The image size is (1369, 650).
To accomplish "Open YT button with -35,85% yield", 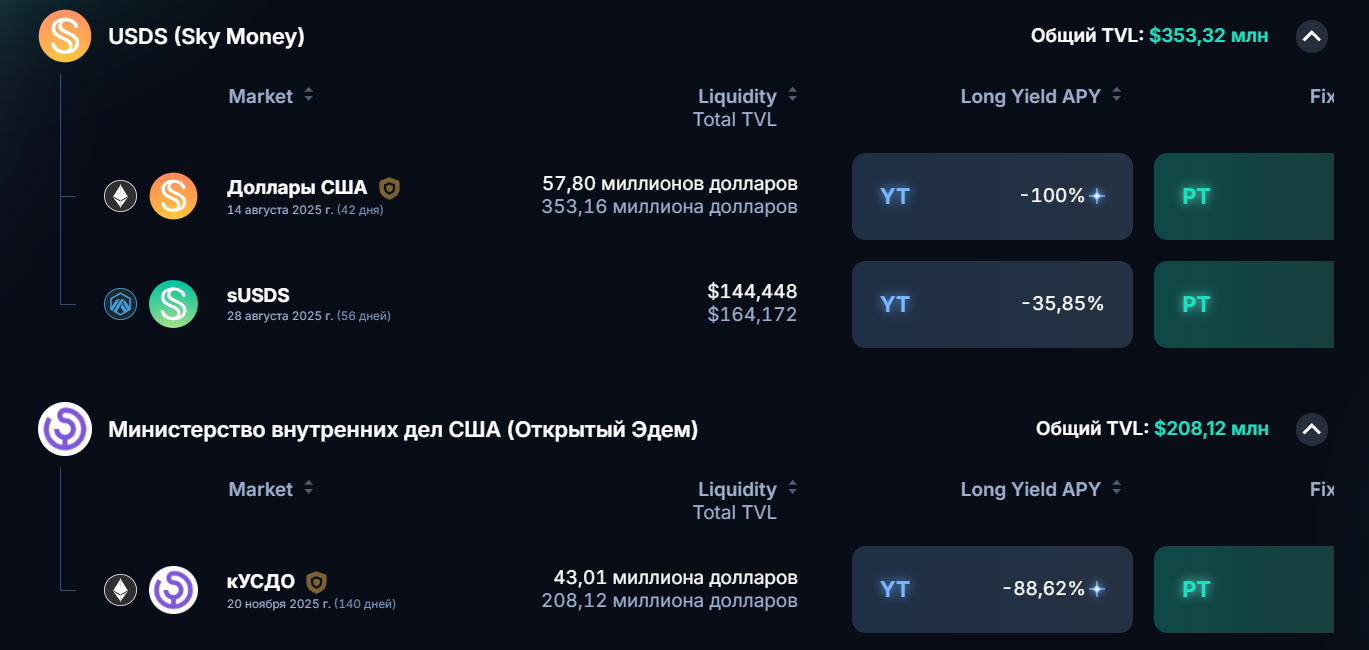I will 992,304.
